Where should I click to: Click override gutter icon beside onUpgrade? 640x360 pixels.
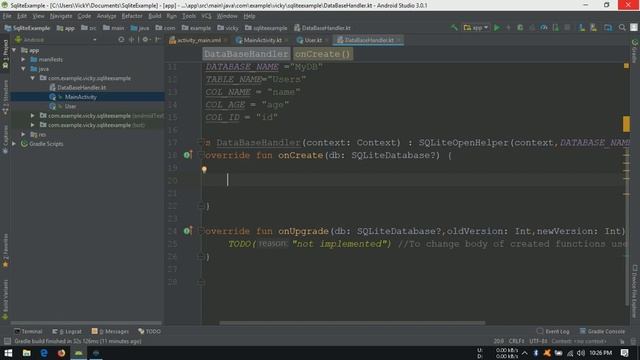(x=187, y=231)
